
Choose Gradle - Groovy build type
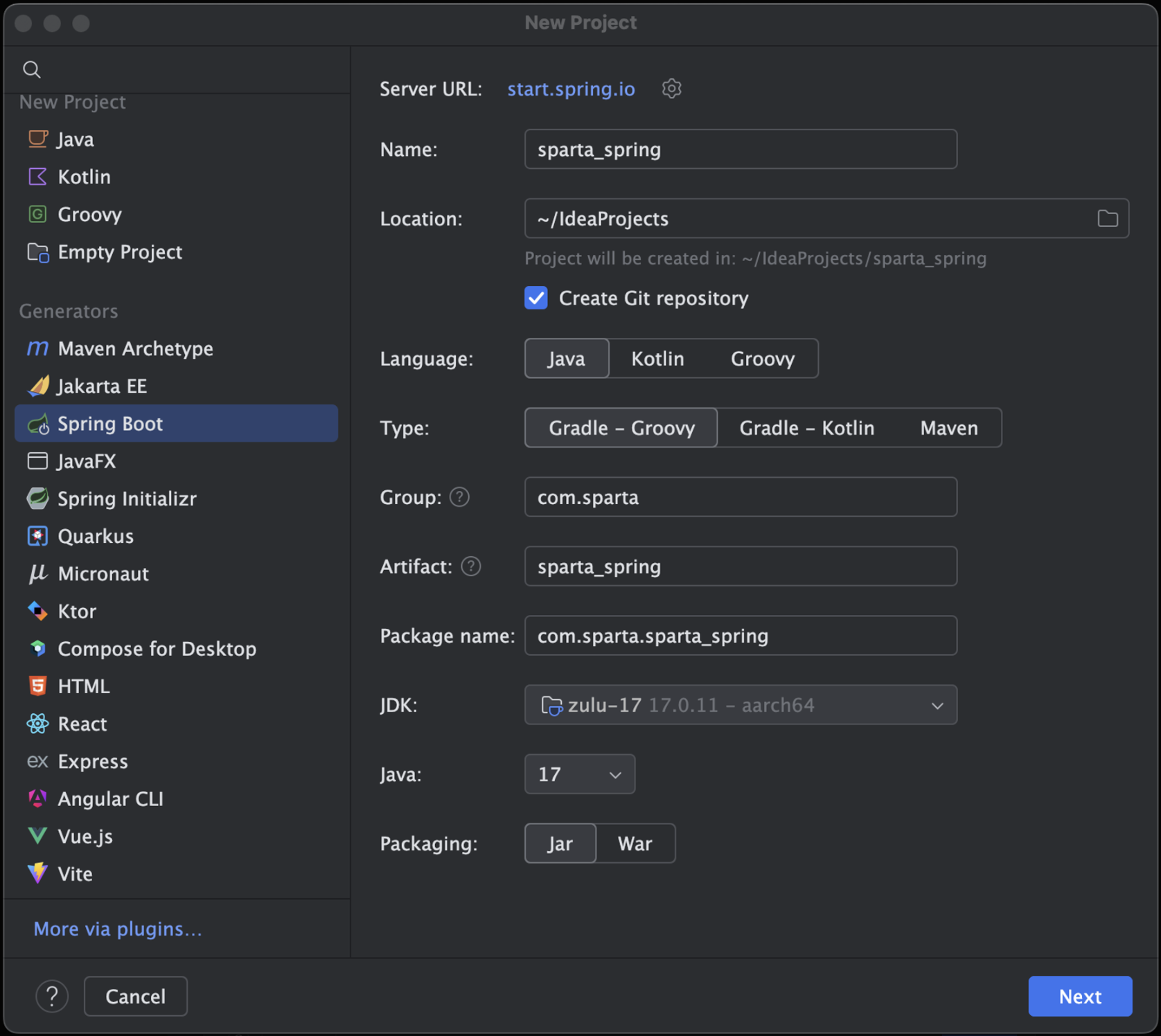pyautogui.click(x=621, y=428)
